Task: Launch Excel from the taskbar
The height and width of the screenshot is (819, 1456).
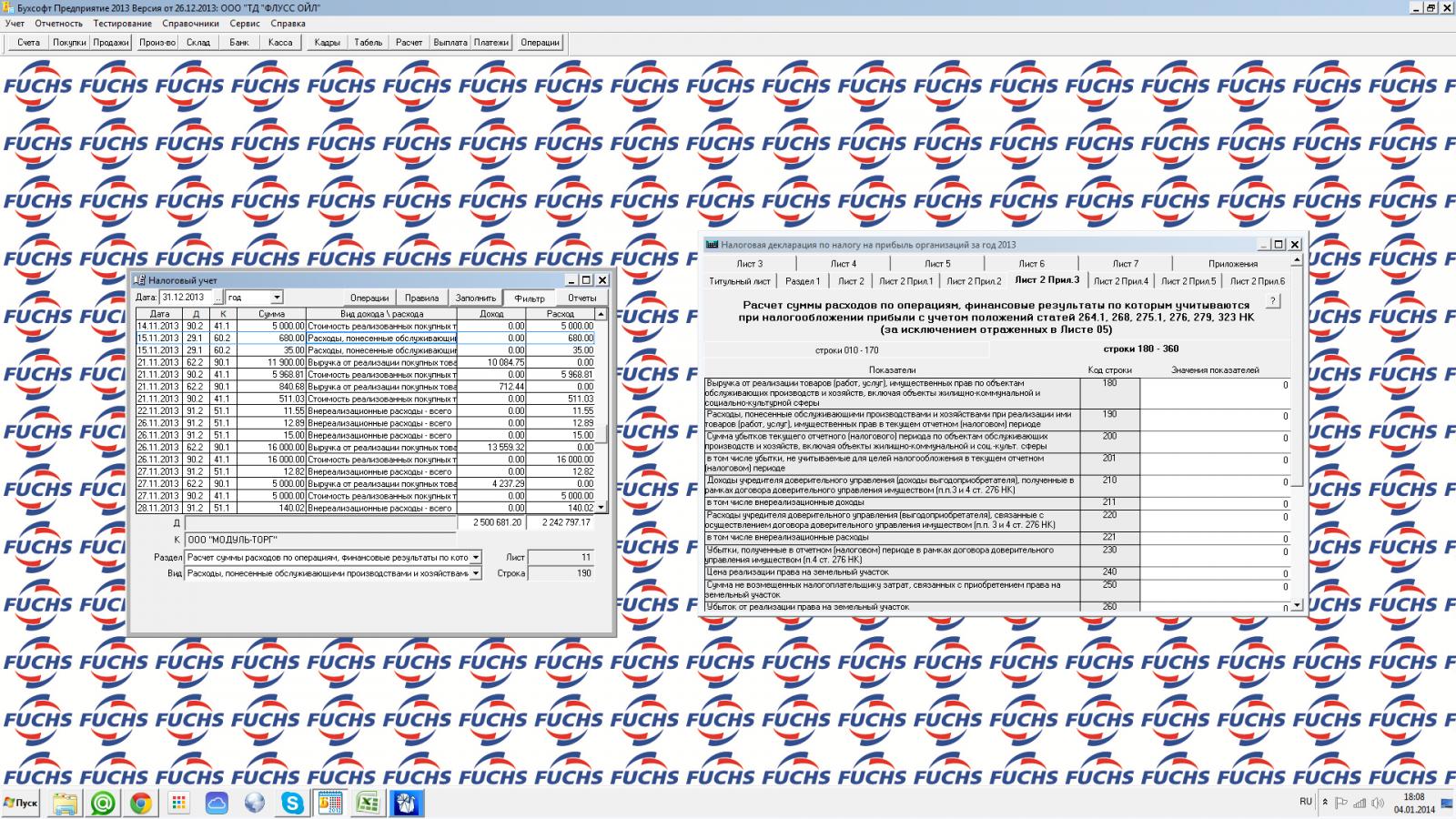Action: tap(368, 803)
